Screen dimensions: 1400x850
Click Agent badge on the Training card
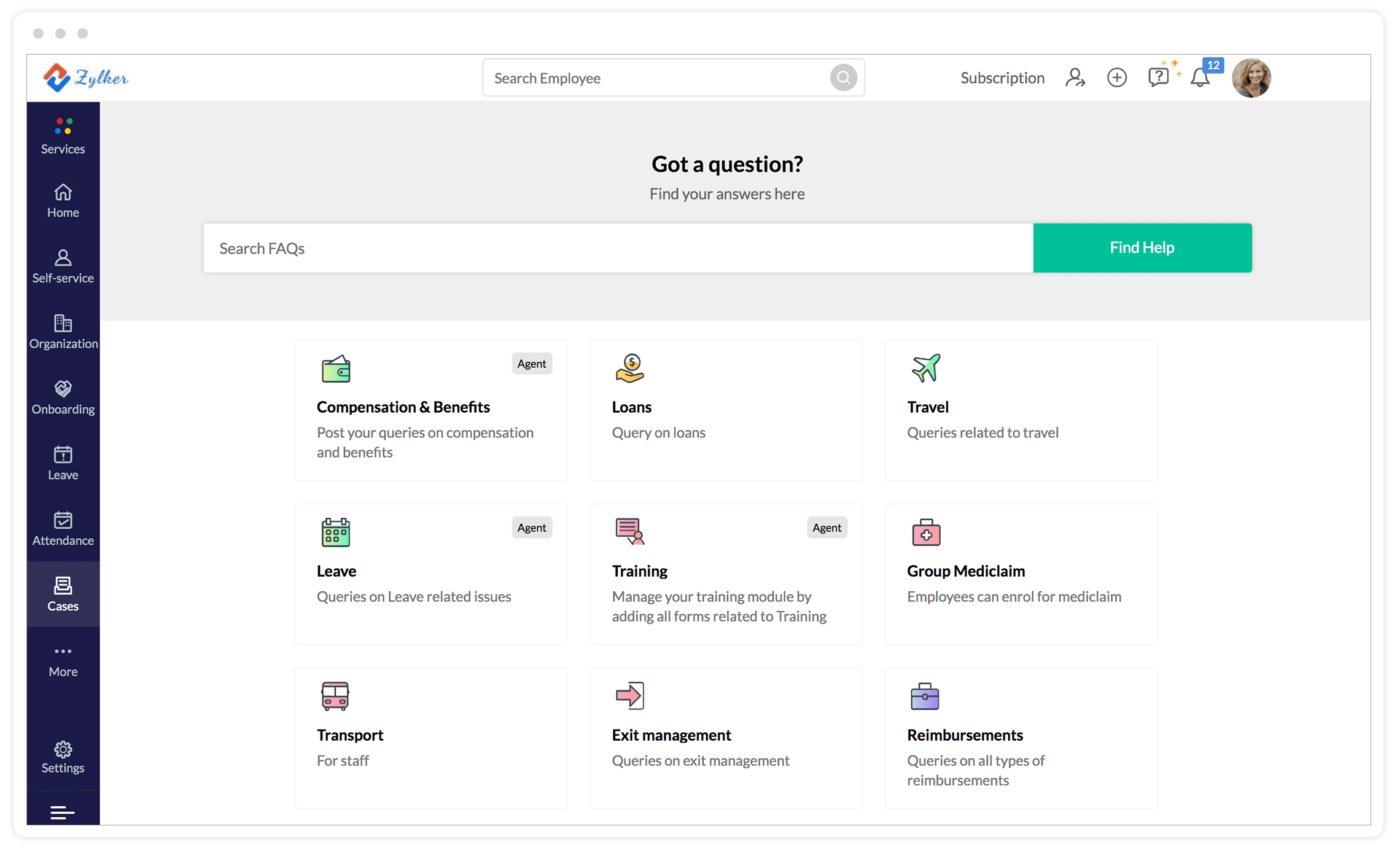(x=826, y=528)
